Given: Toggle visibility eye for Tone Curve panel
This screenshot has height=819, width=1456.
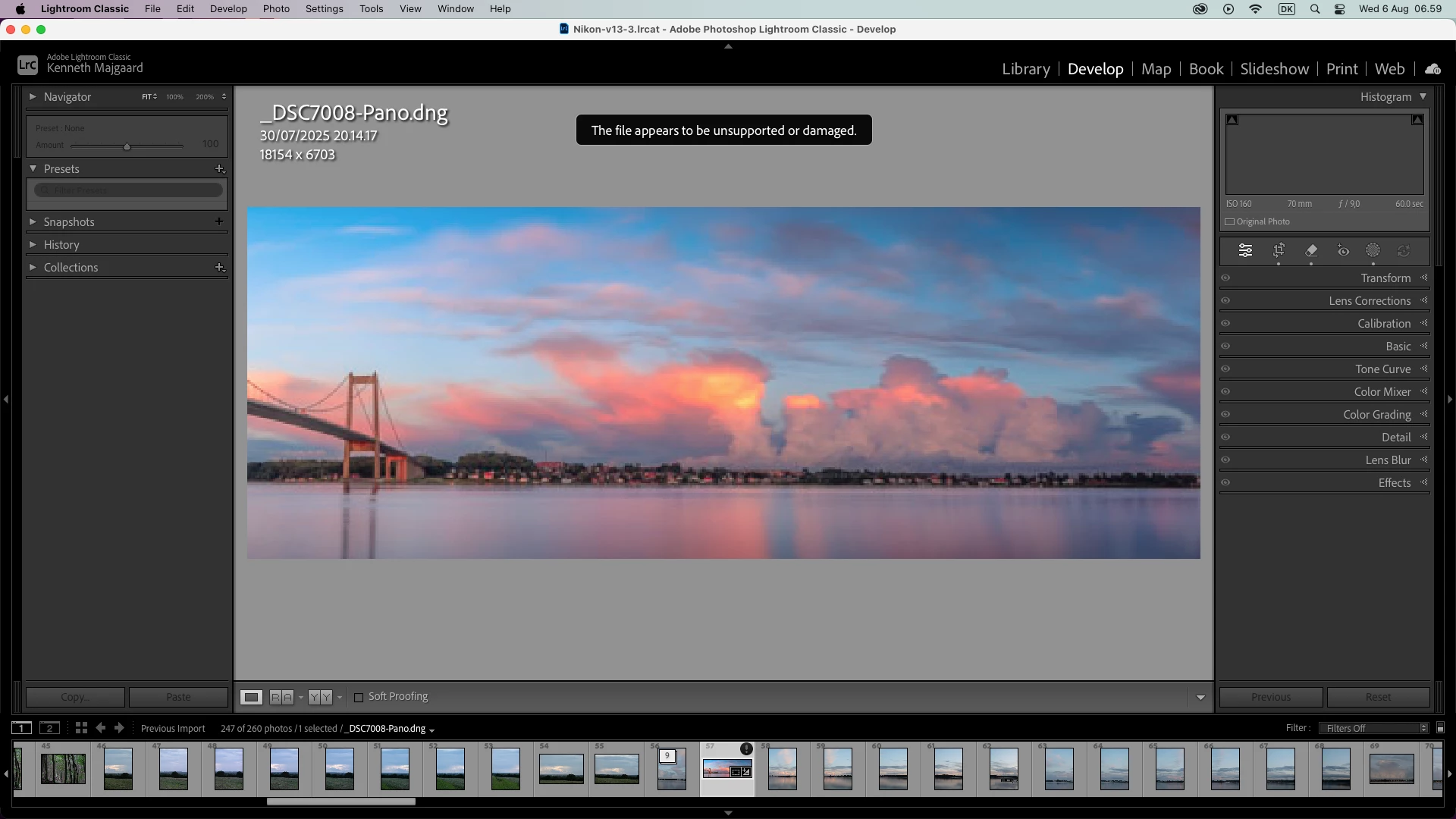Looking at the screenshot, I should [x=1225, y=369].
